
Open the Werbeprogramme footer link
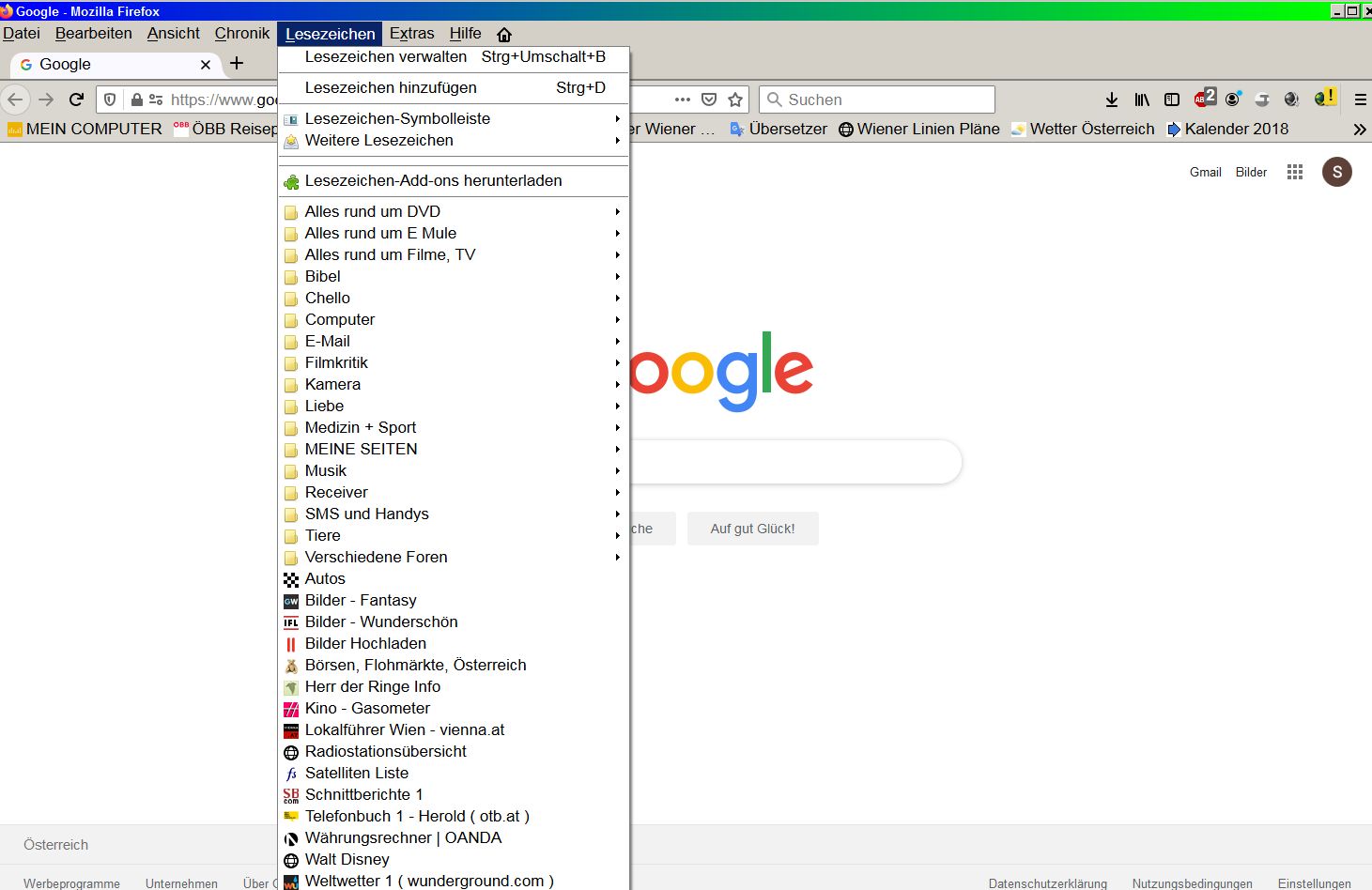(x=72, y=883)
